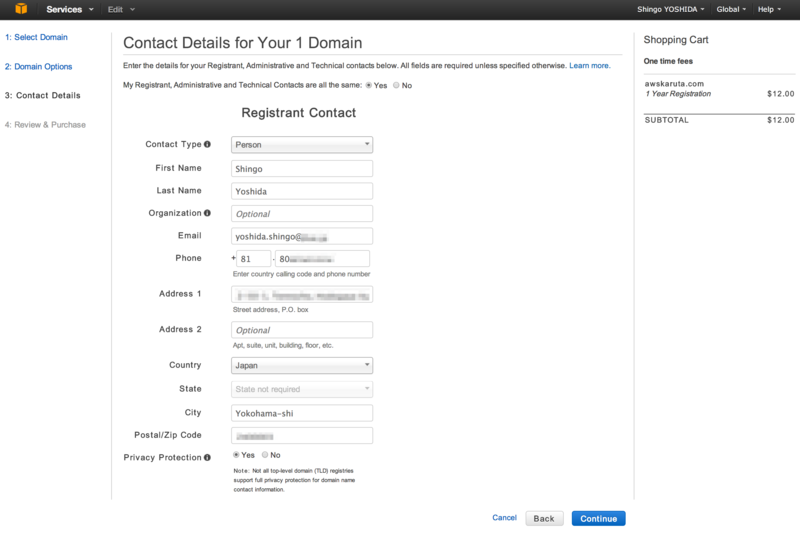Select step 3: Contact Details
The height and width of the screenshot is (539, 800).
tap(43, 95)
